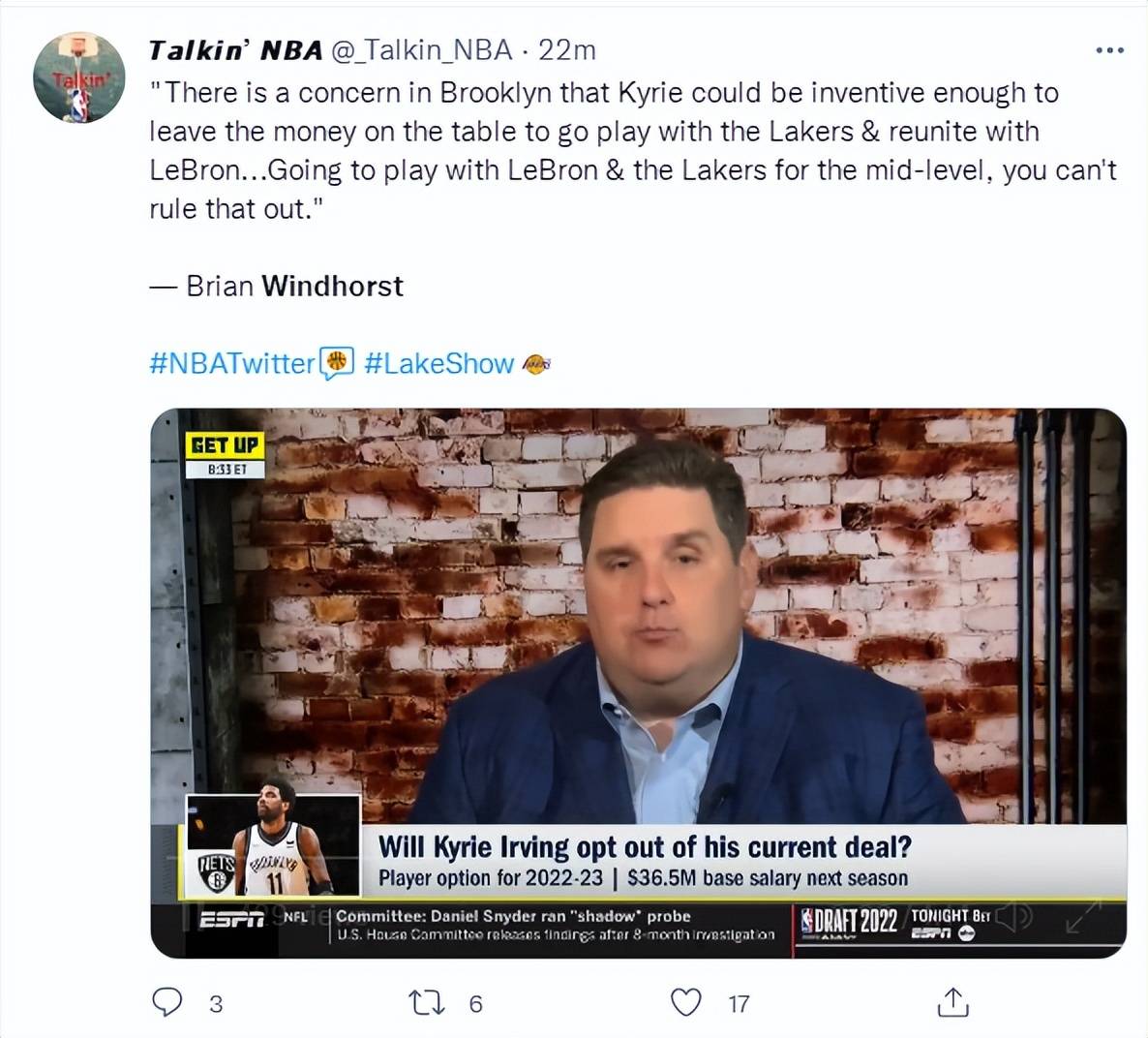Click the Talkin' NBA display name
The height and width of the screenshot is (1038, 1148).
(x=235, y=50)
